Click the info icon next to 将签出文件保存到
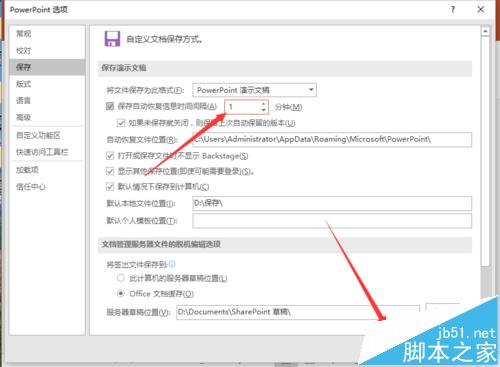 [172, 264]
